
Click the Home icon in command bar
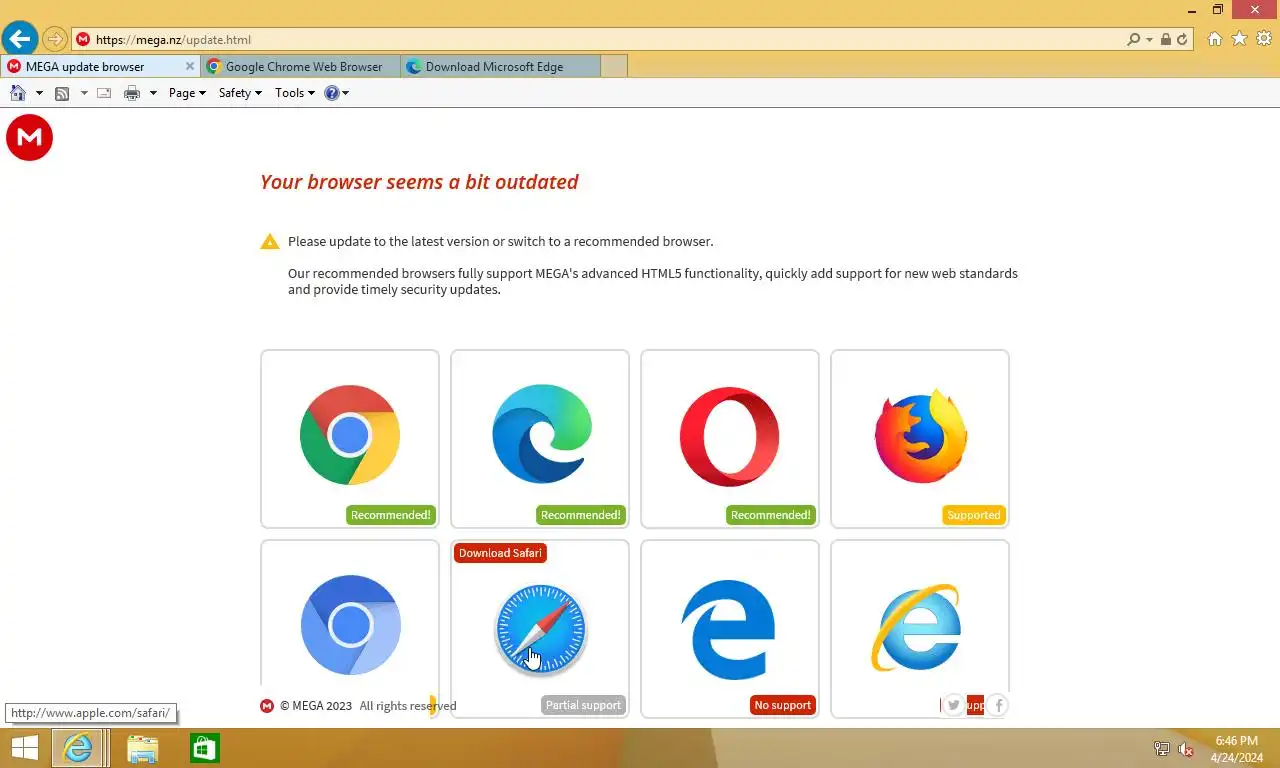[x=17, y=93]
